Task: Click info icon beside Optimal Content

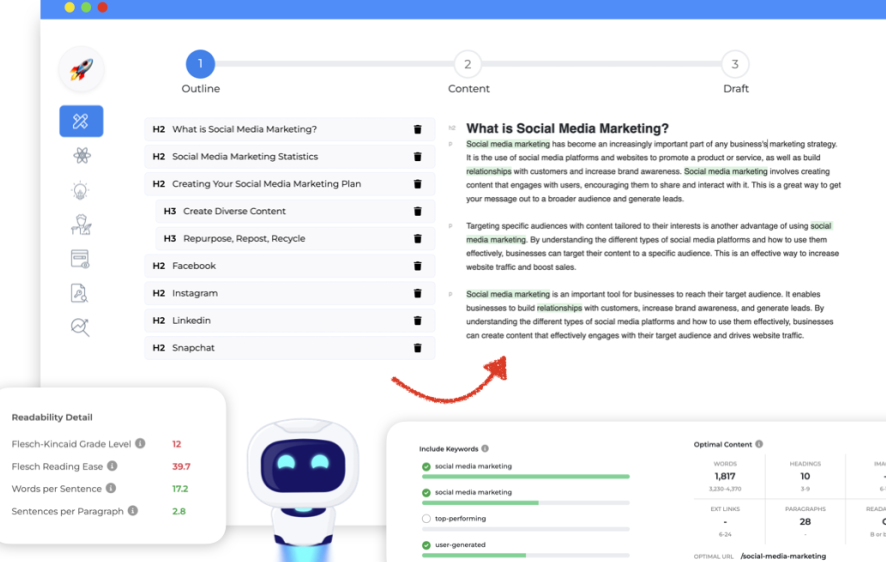Action: (x=759, y=444)
